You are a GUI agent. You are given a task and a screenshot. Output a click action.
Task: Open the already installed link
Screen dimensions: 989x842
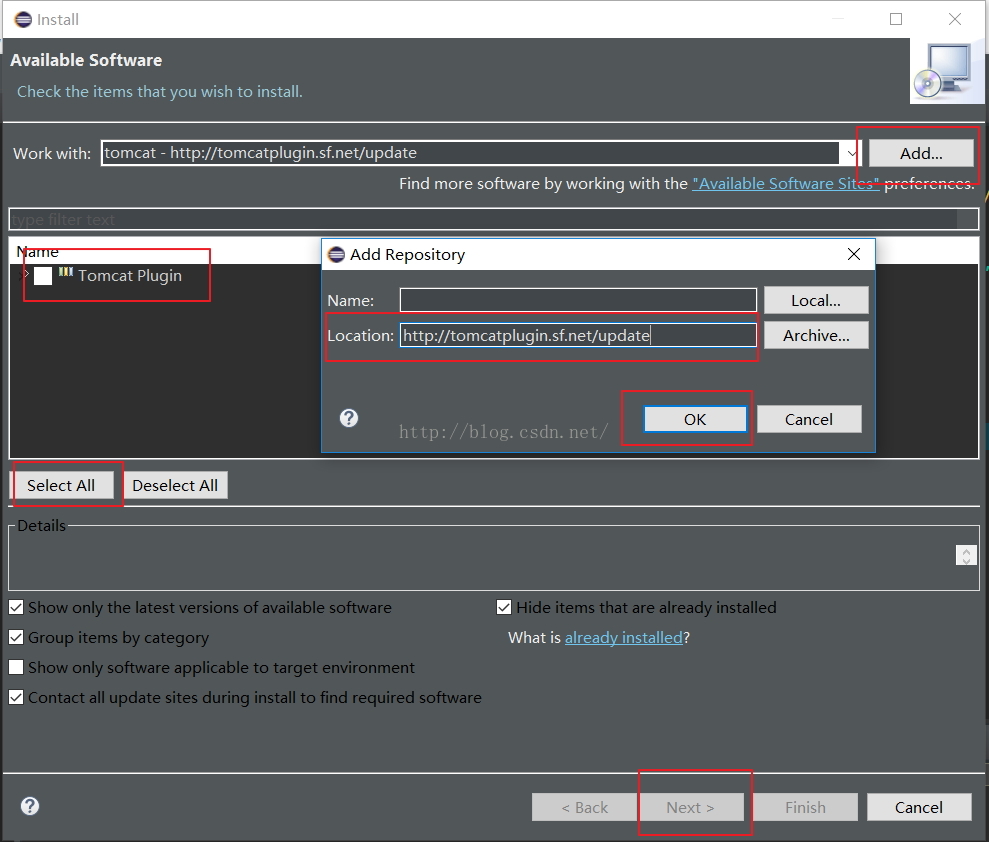click(623, 638)
